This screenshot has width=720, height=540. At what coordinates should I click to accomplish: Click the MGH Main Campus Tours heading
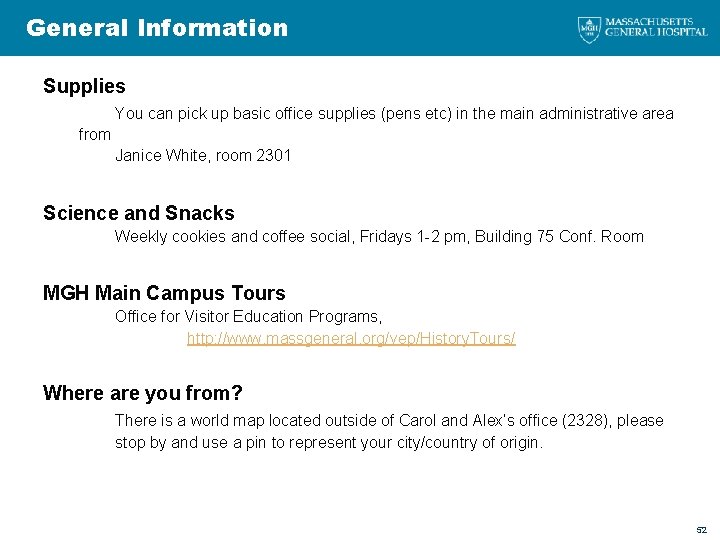pyautogui.click(x=164, y=292)
